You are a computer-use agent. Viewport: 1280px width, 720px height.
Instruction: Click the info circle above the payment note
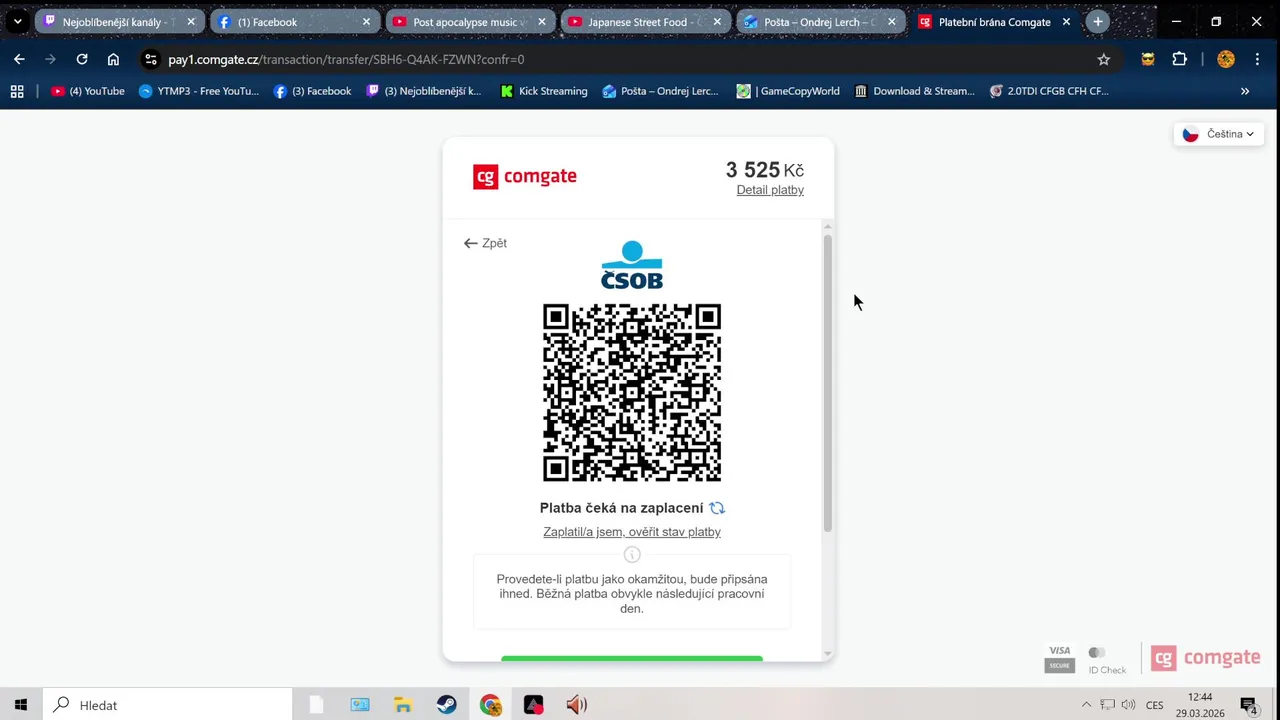pos(632,555)
